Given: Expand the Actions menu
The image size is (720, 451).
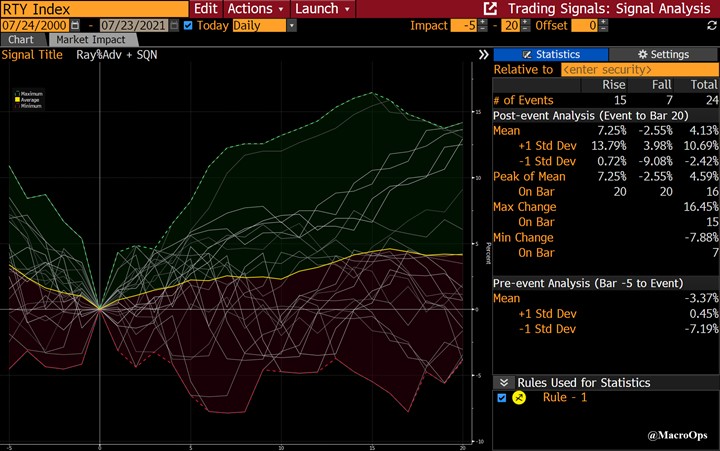Looking at the screenshot, I should 254,8.
